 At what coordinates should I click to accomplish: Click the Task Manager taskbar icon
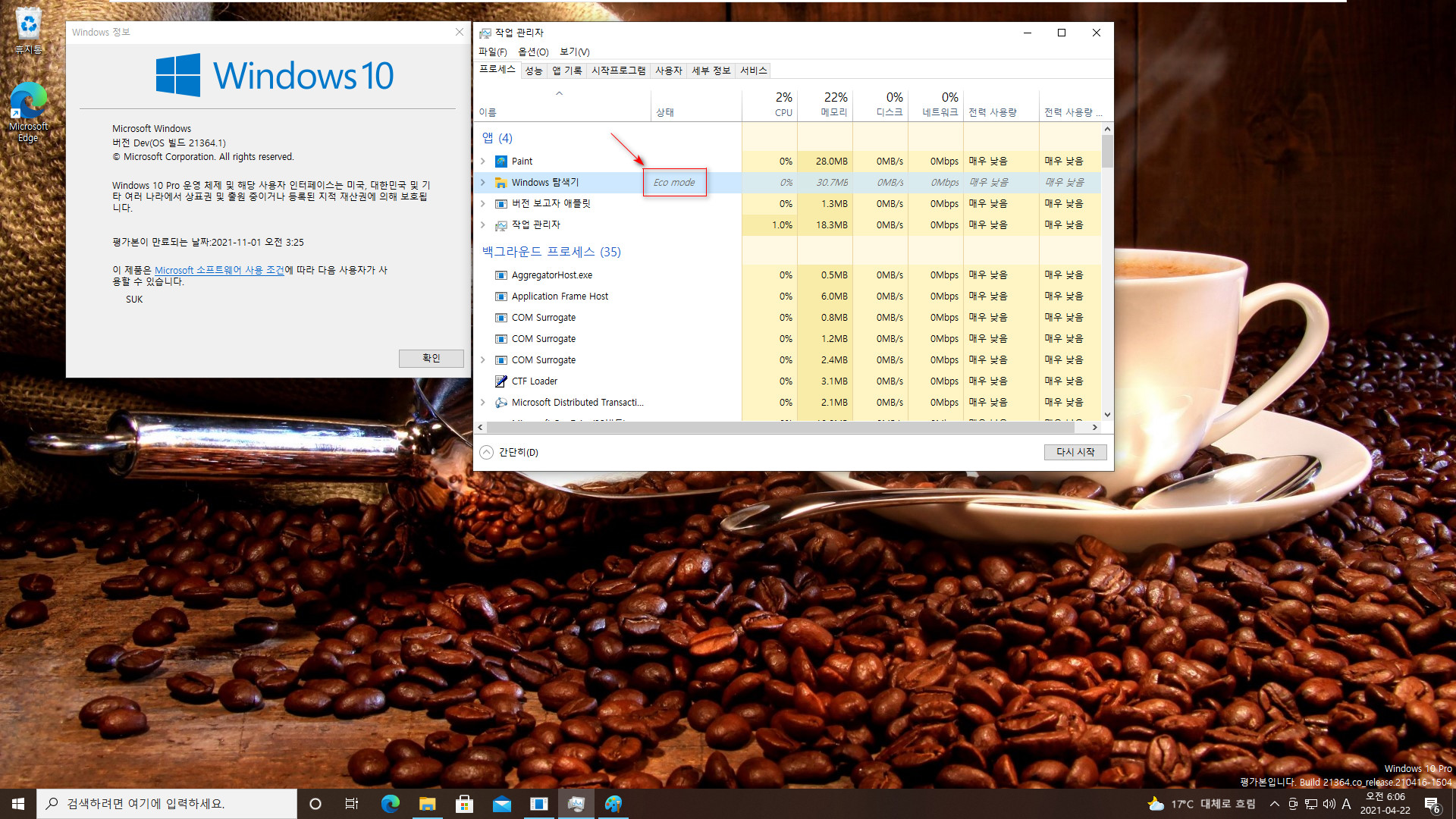(576, 804)
